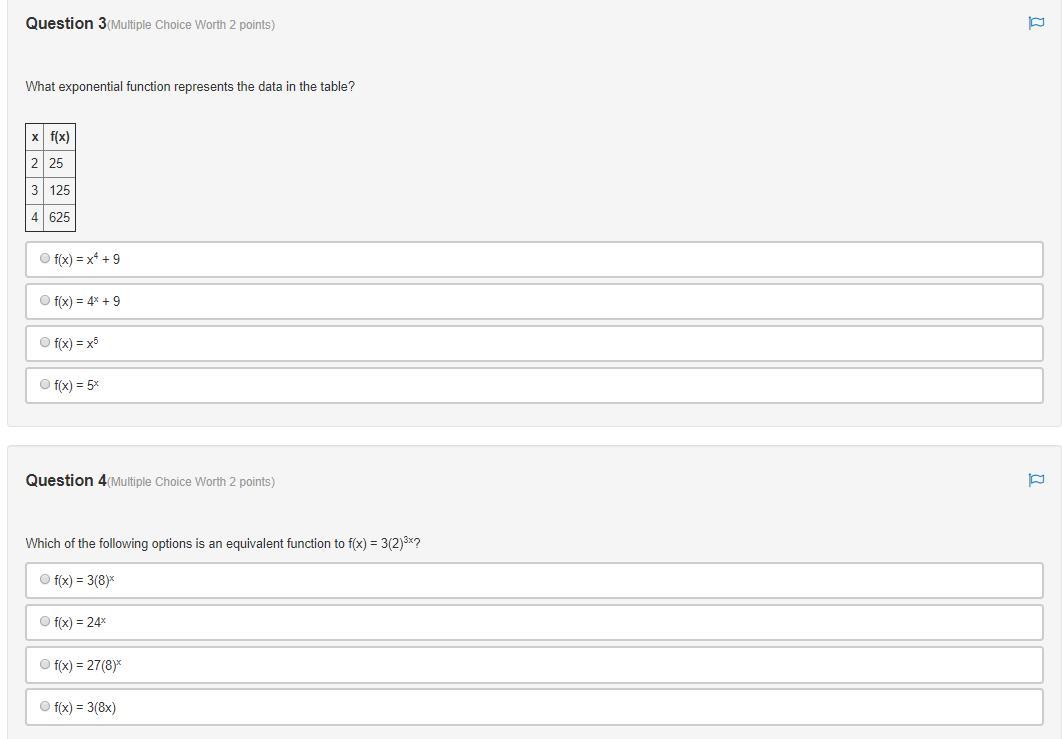1062x739 pixels.
Task: Choose the f(x) = 4ˣ + 9 radio
Action: tap(45, 300)
